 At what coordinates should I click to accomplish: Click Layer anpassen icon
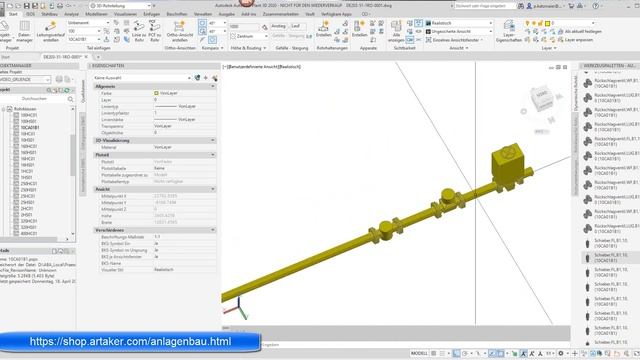(x=560, y=40)
